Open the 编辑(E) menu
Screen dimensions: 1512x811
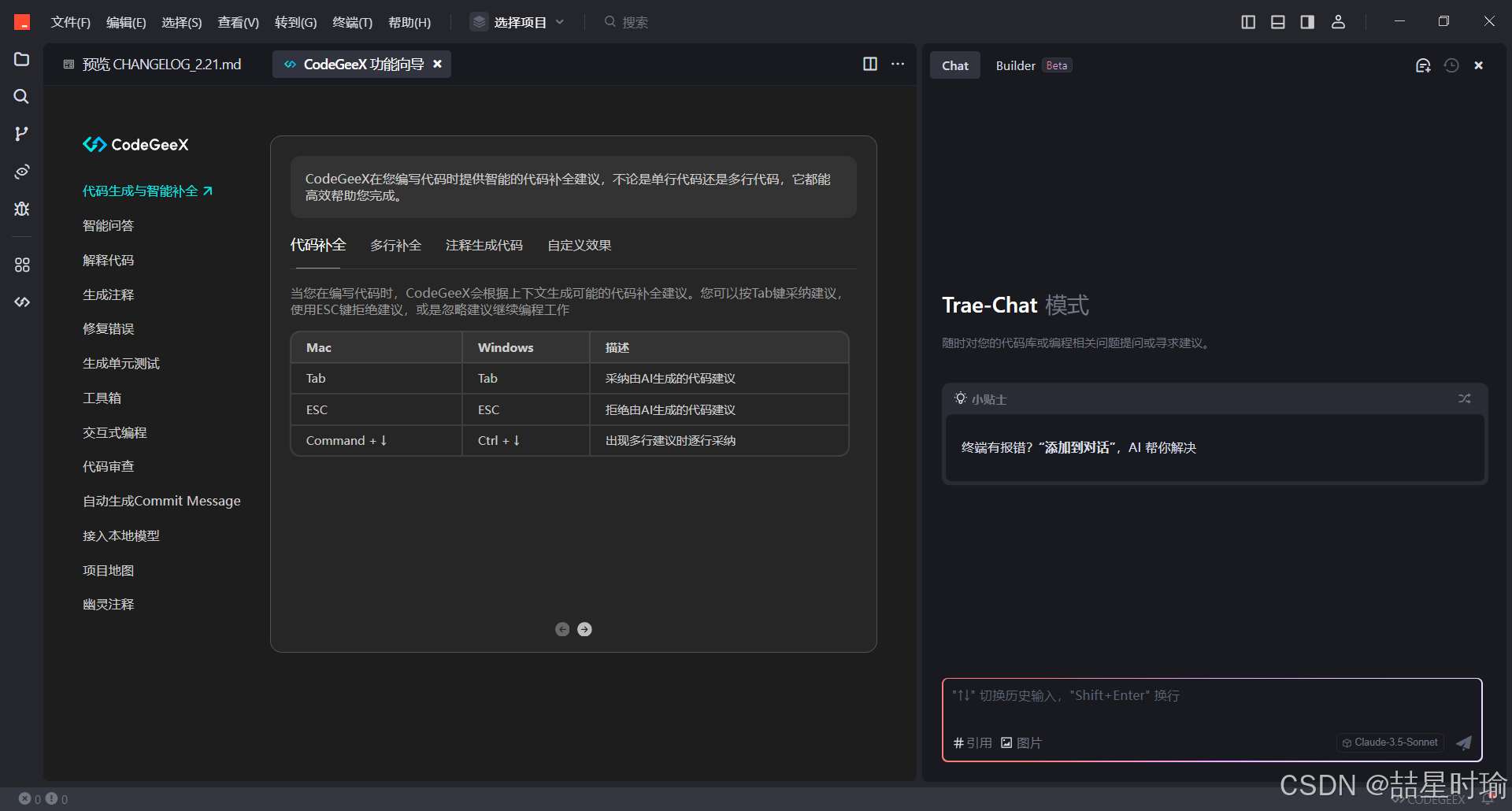126,22
